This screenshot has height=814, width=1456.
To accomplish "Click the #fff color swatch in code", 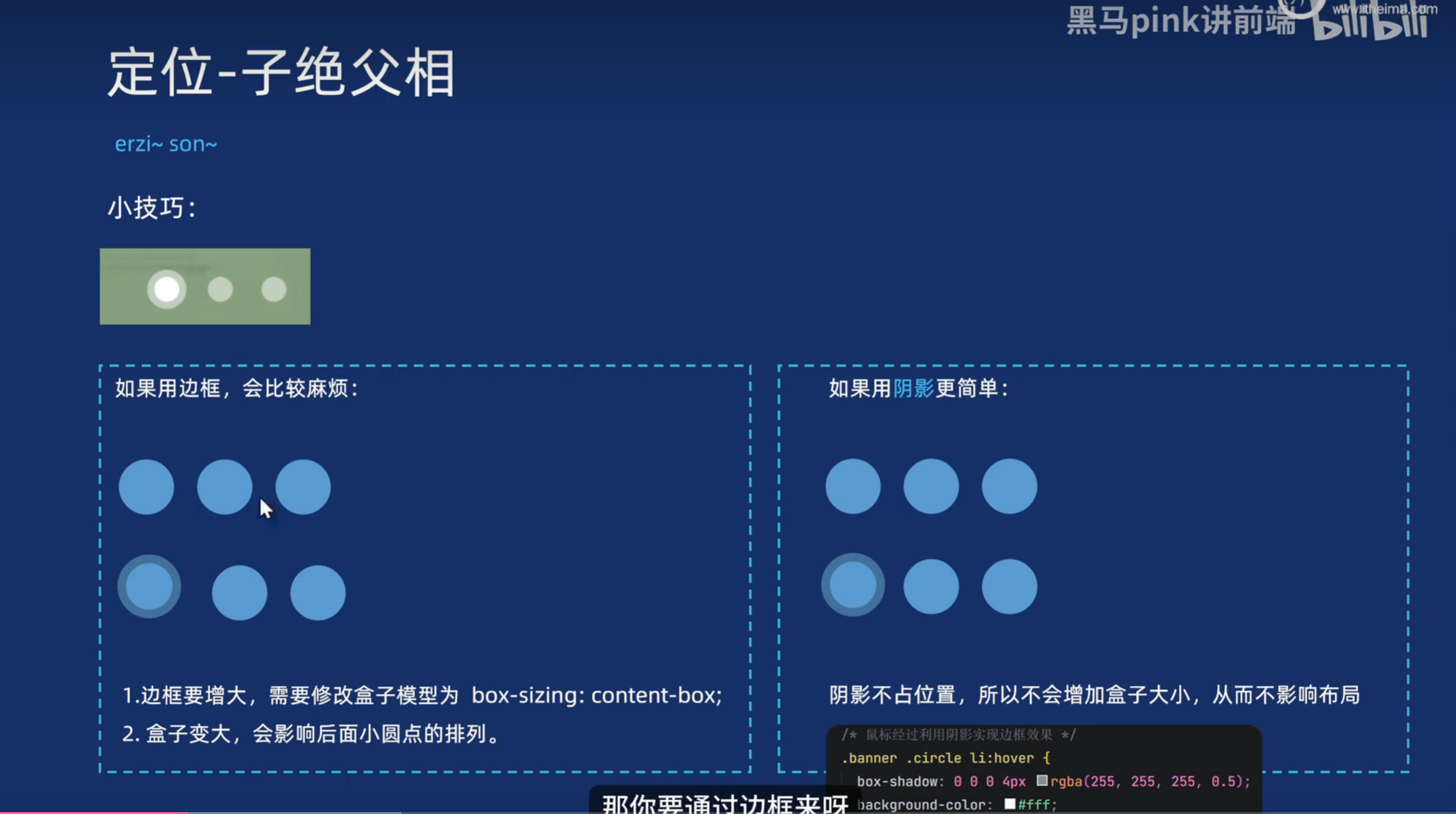I will (1010, 804).
